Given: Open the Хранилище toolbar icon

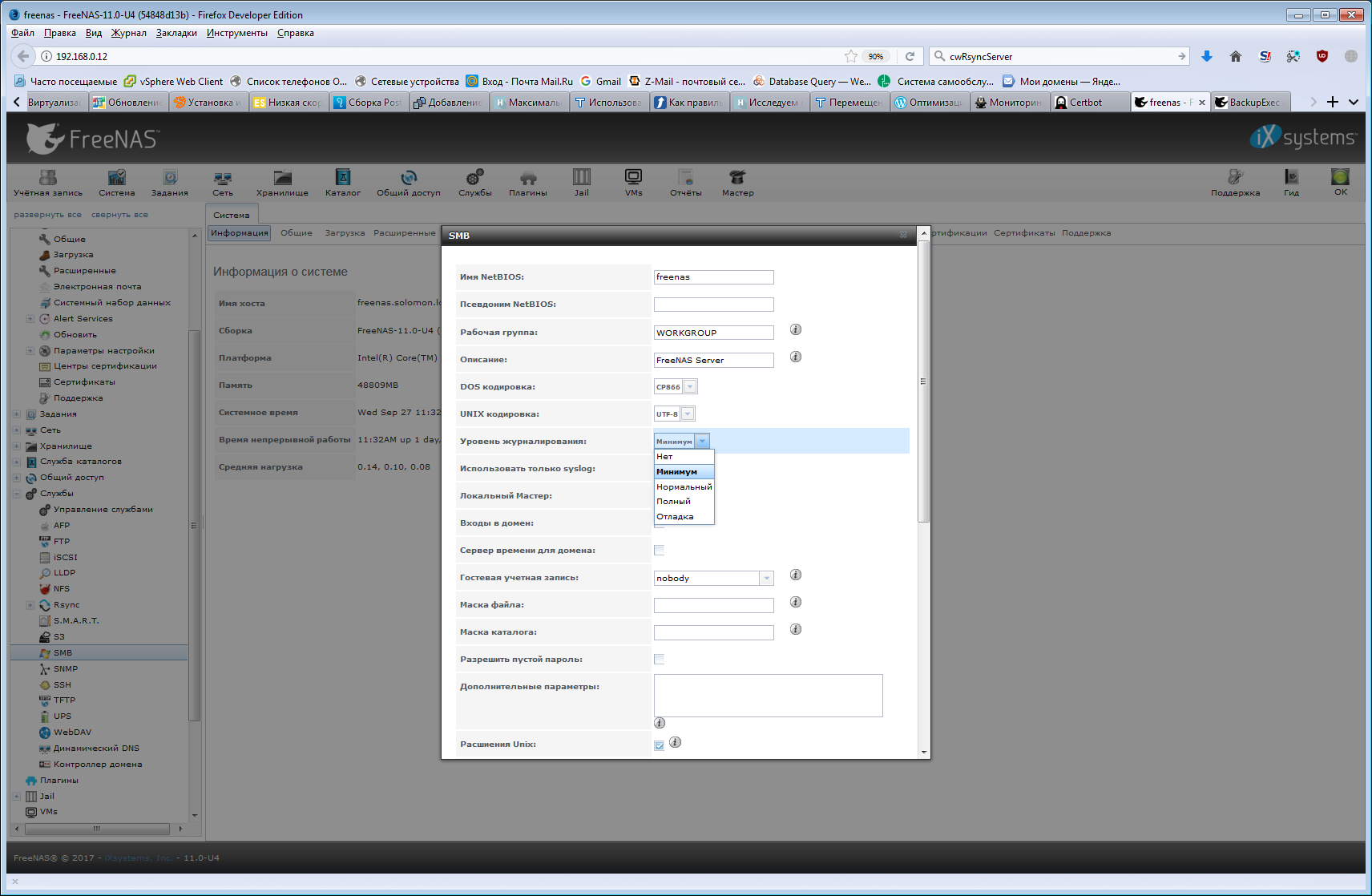Looking at the screenshot, I should [282, 183].
